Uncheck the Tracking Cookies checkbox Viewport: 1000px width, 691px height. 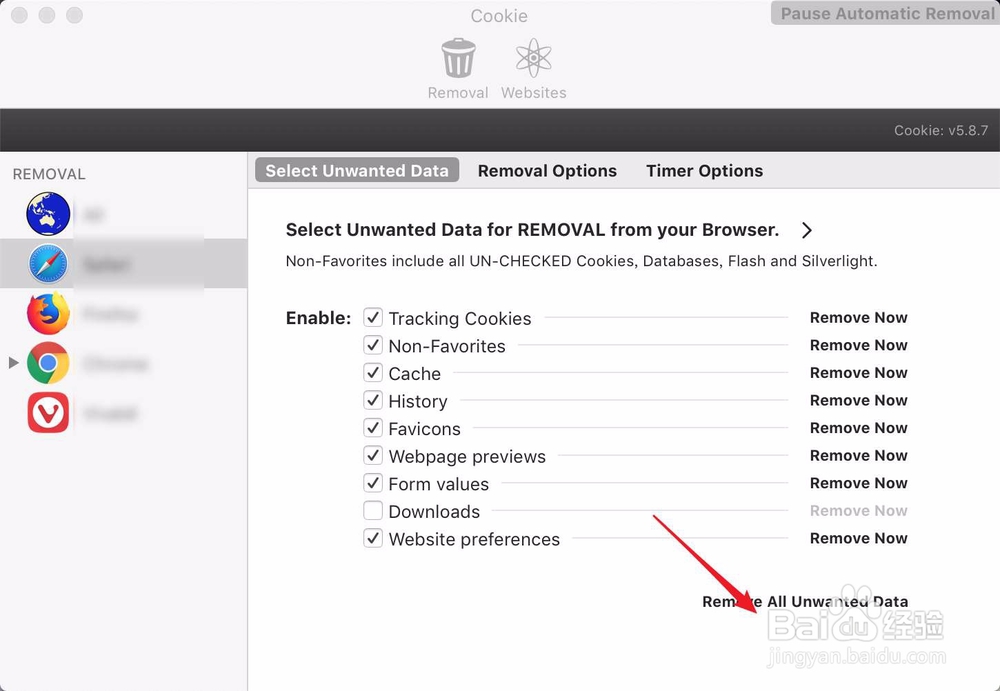pyautogui.click(x=373, y=318)
